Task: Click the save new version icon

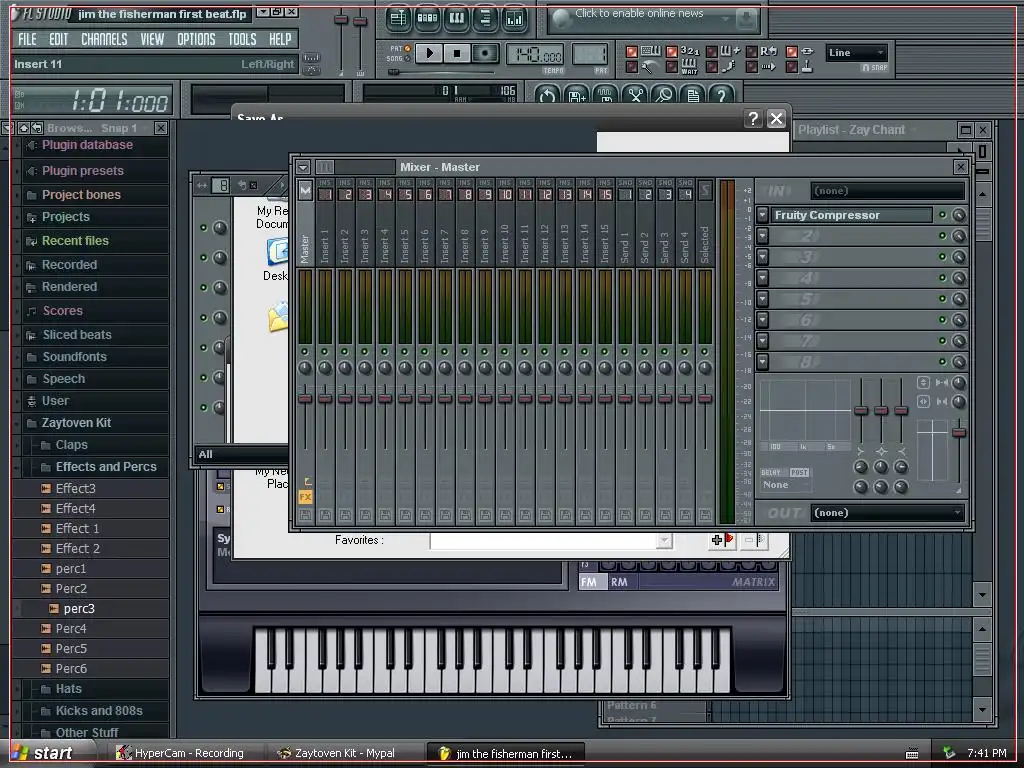Action: coord(577,95)
